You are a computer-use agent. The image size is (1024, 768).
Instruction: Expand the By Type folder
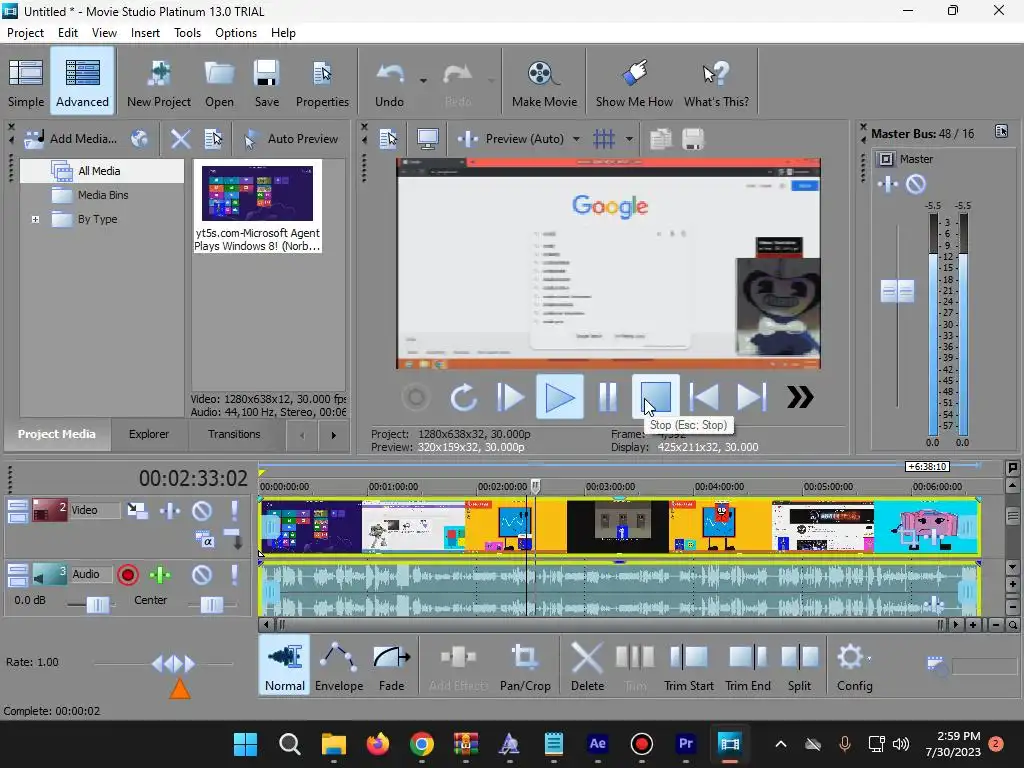[35, 219]
